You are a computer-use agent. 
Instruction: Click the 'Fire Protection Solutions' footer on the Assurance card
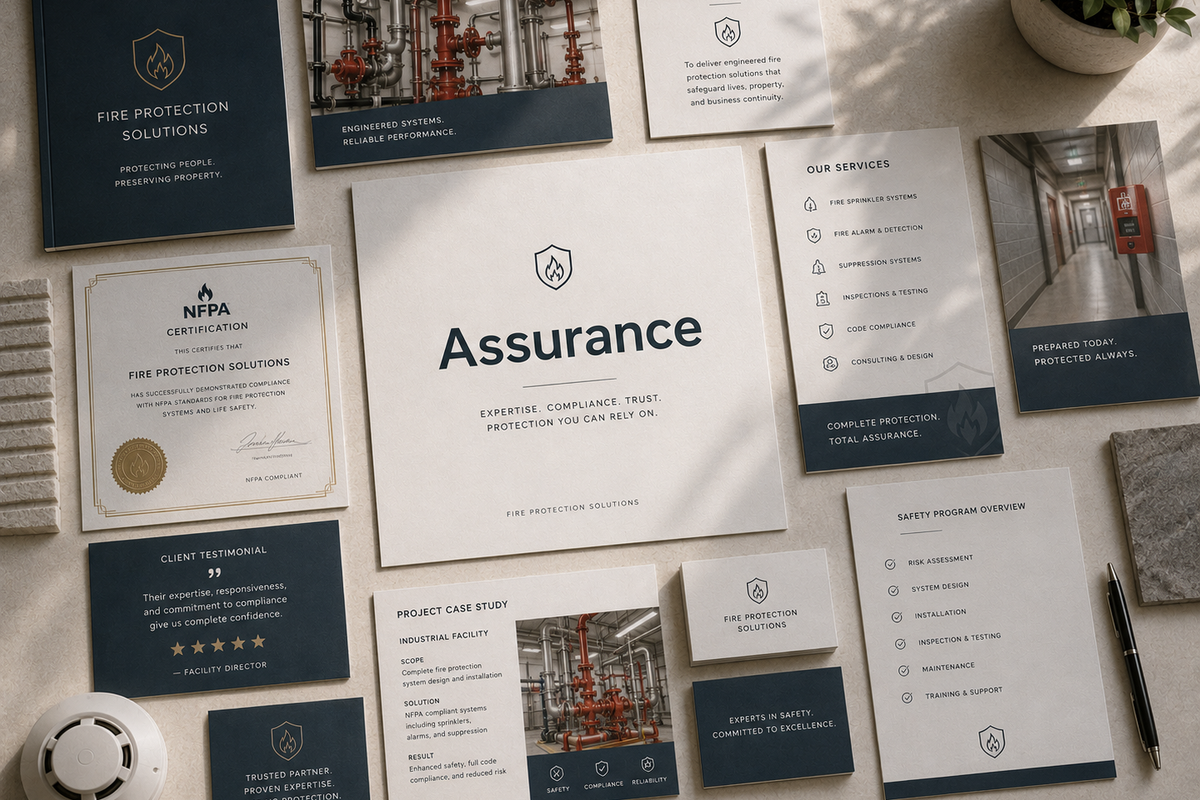pos(572,507)
